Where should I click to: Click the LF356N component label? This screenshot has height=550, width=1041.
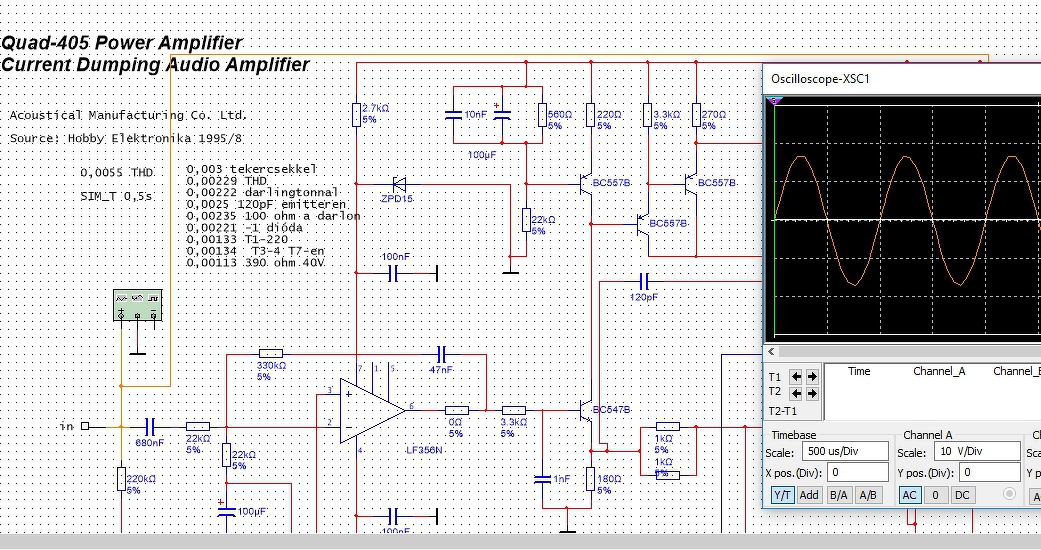pyautogui.click(x=424, y=450)
